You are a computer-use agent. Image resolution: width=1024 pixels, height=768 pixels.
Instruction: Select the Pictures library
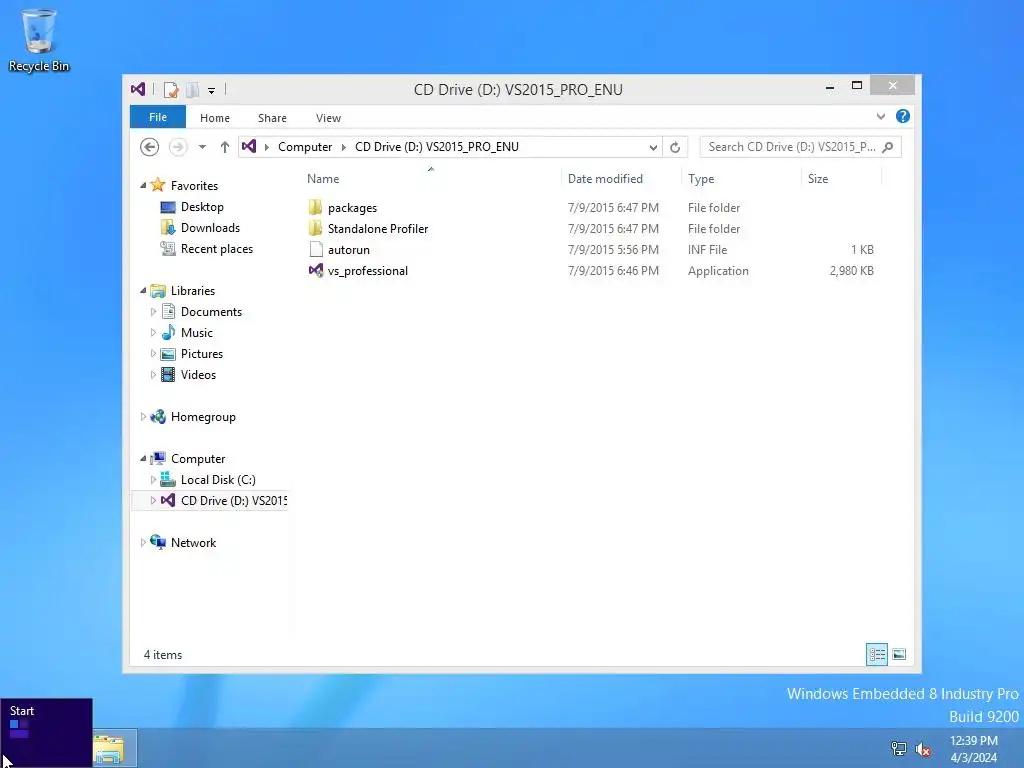pyautogui.click(x=202, y=354)
